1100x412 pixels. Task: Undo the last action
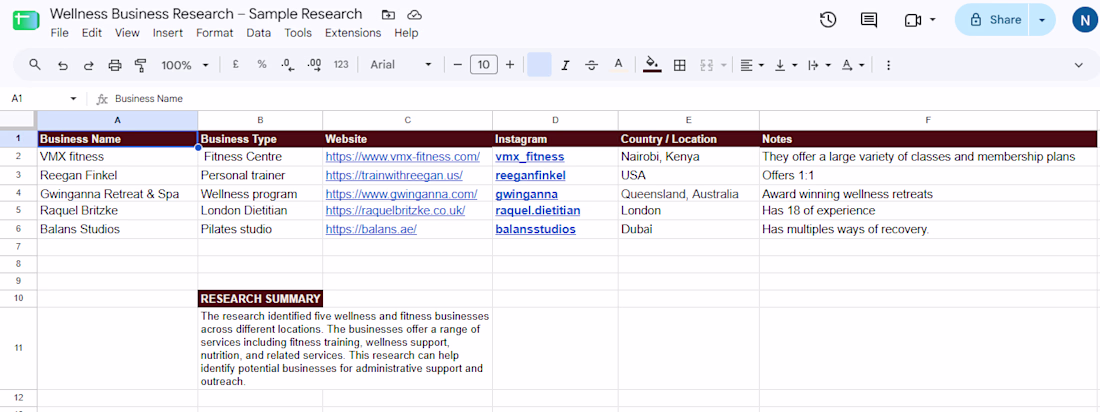tap(62, 65)
